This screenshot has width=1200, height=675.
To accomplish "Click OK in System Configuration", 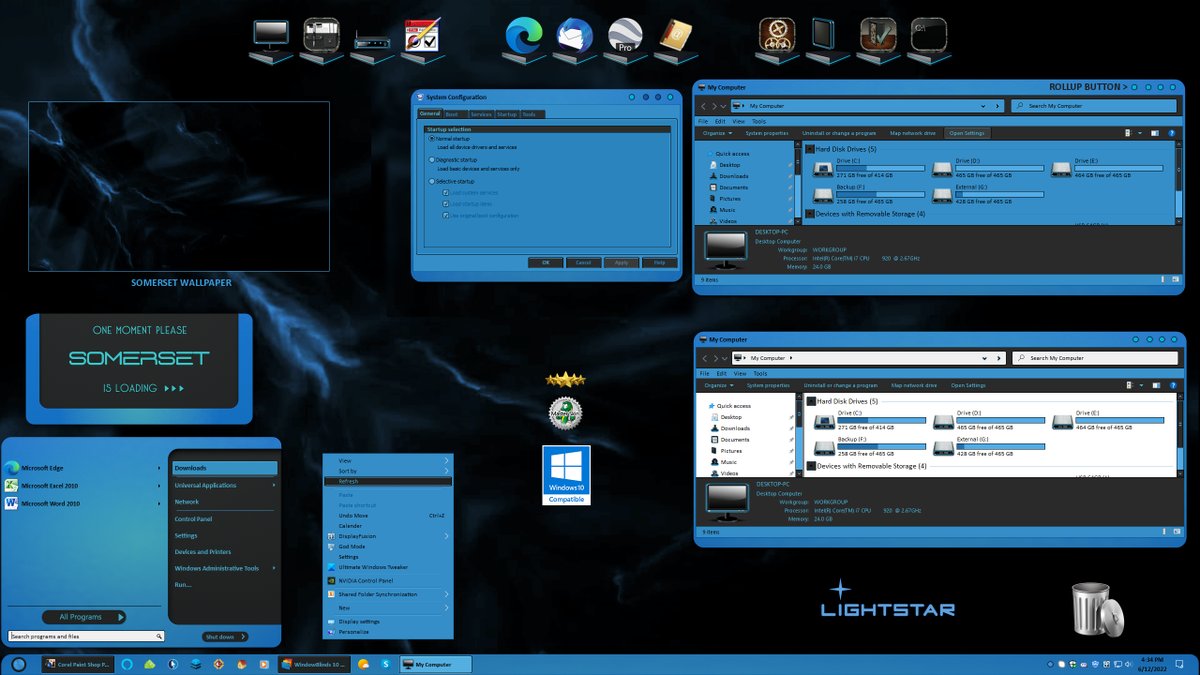I will [545, 262].
